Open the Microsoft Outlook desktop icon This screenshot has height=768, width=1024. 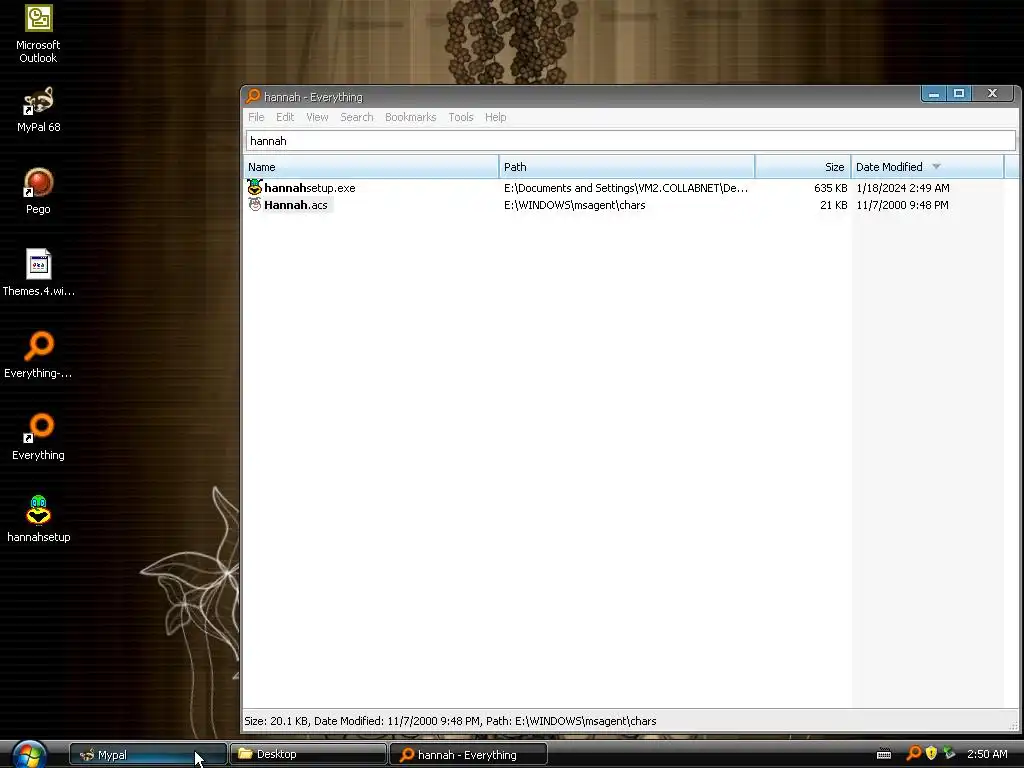click(x=39, y=34)
